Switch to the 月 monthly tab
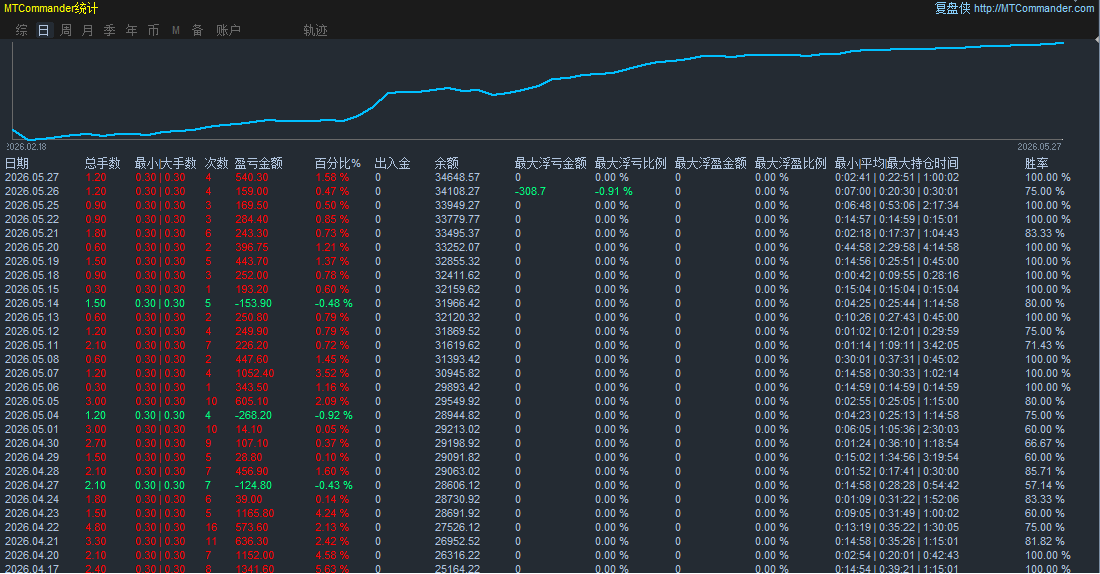This screenshot has height=574, width=1100. pyautogui.click(x=87, y=30)
